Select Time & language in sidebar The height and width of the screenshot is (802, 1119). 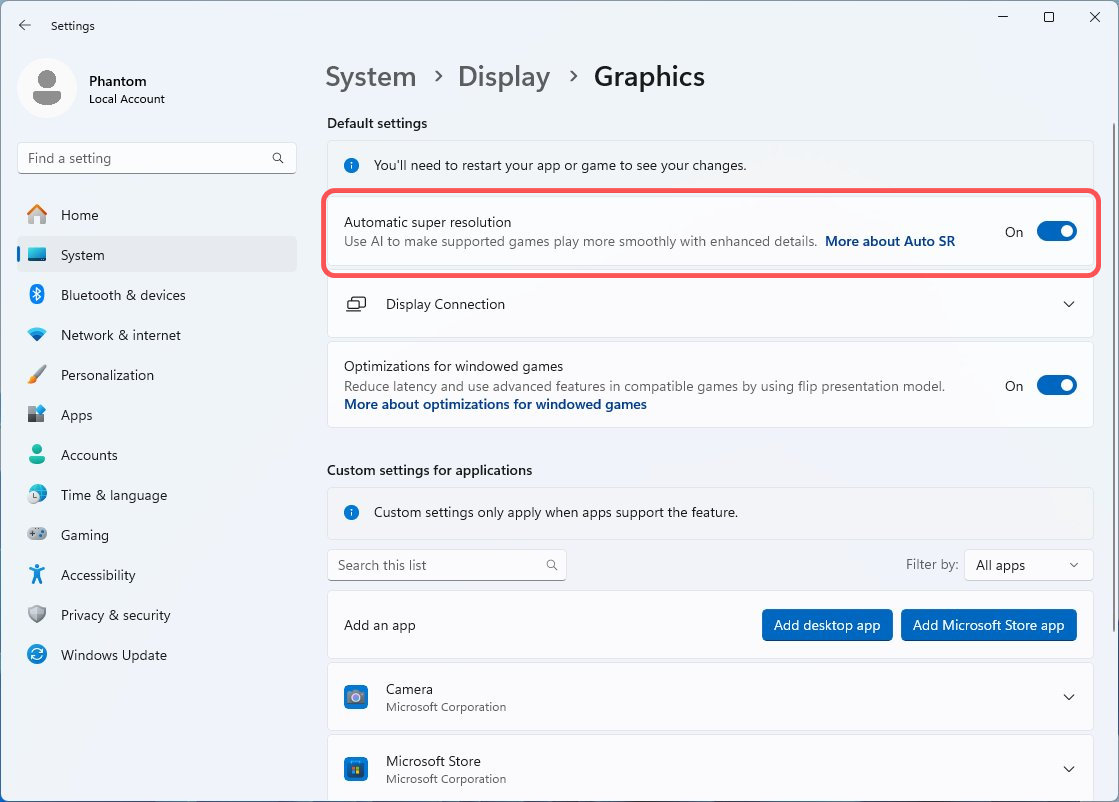pyautogui.click(x=157, y=494)
